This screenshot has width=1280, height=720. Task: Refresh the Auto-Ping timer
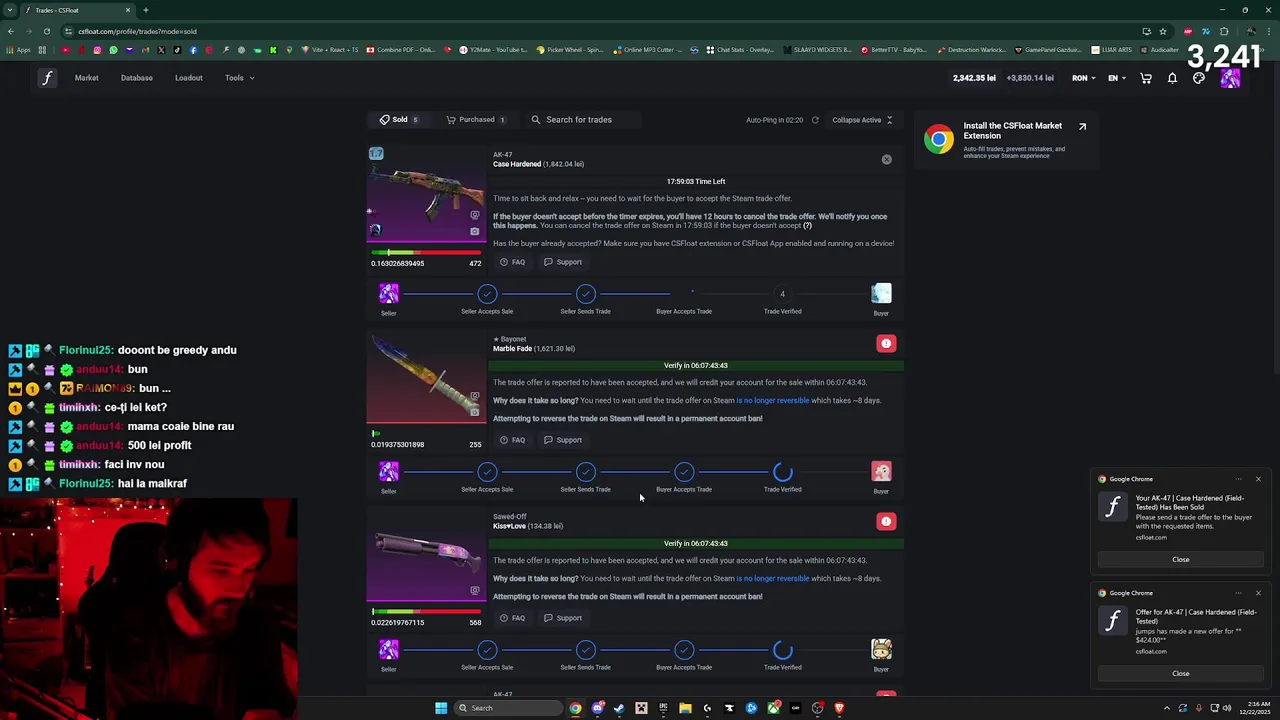815,120
